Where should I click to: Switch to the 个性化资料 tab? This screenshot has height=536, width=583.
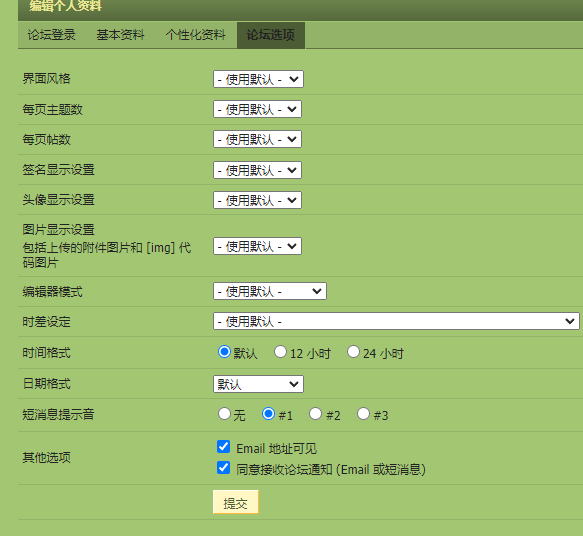196,35
